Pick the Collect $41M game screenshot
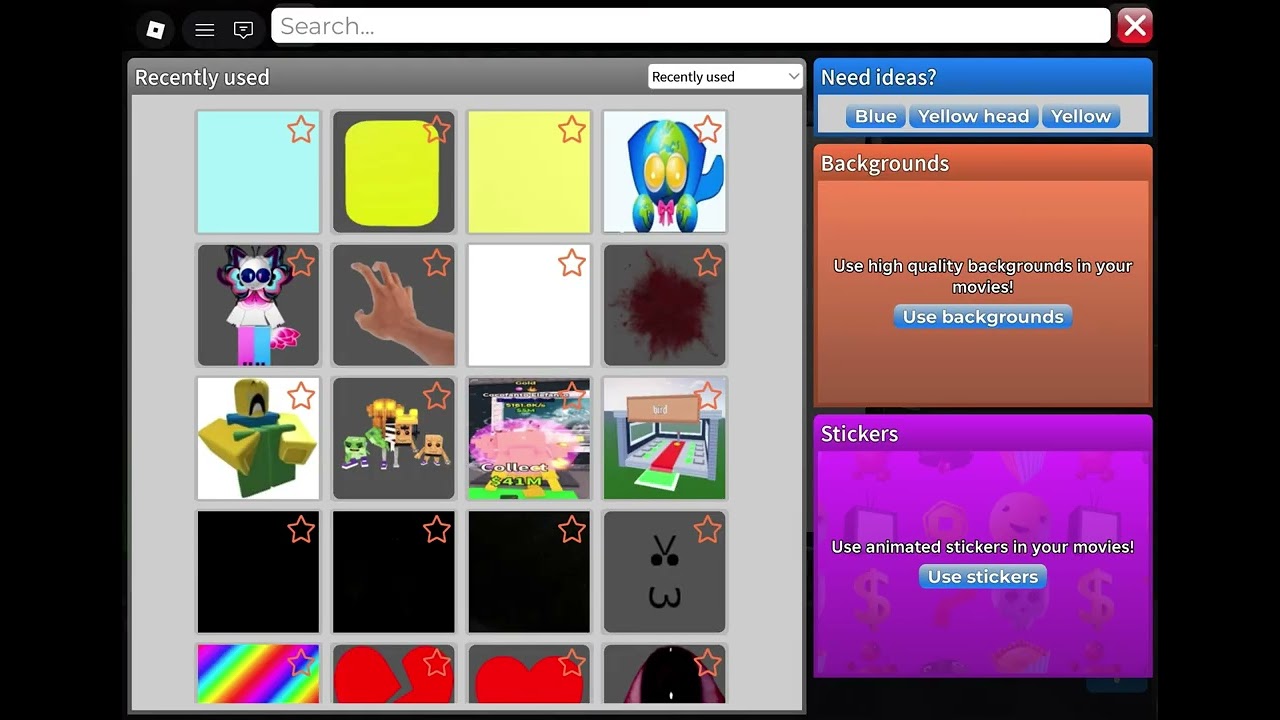Screen dimensions: 1280x720 [529, 438]
